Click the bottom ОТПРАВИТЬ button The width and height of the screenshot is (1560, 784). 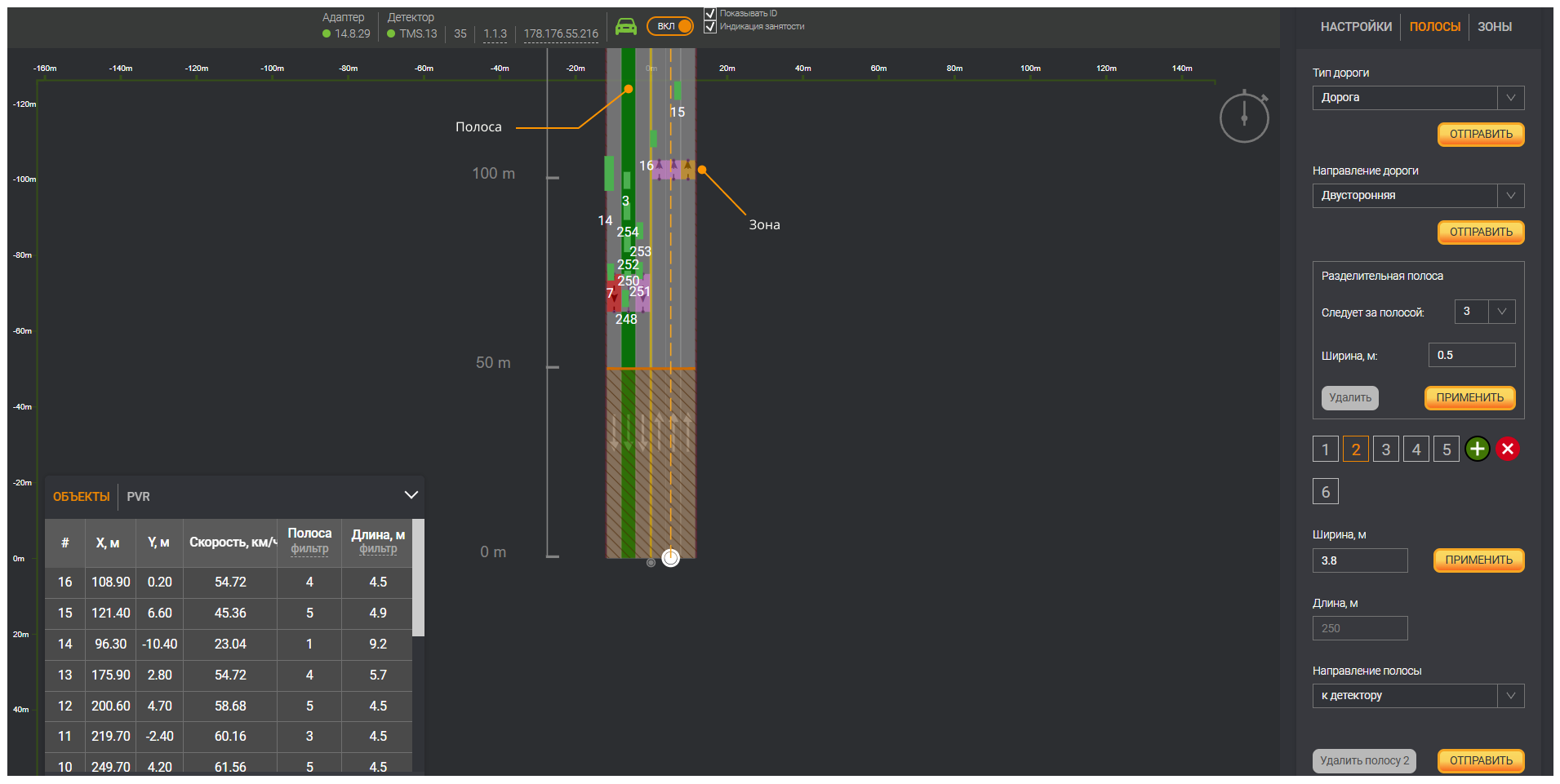(x=1481, y=761)
